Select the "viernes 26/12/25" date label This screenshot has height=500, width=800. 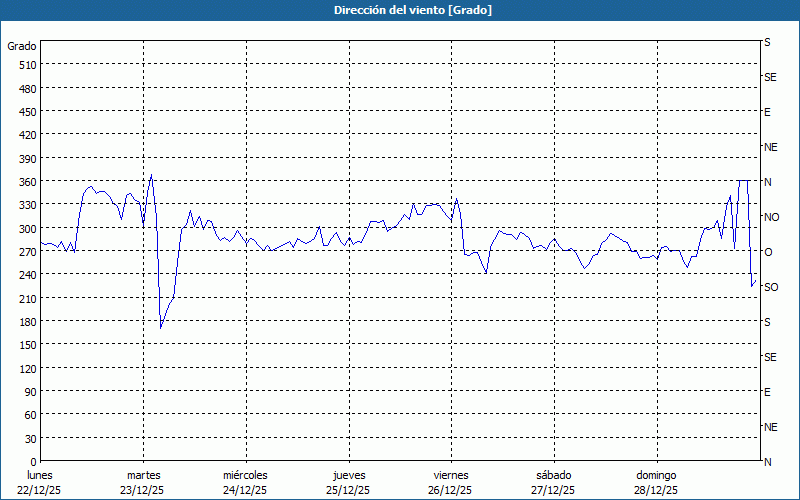click(450, 482)
